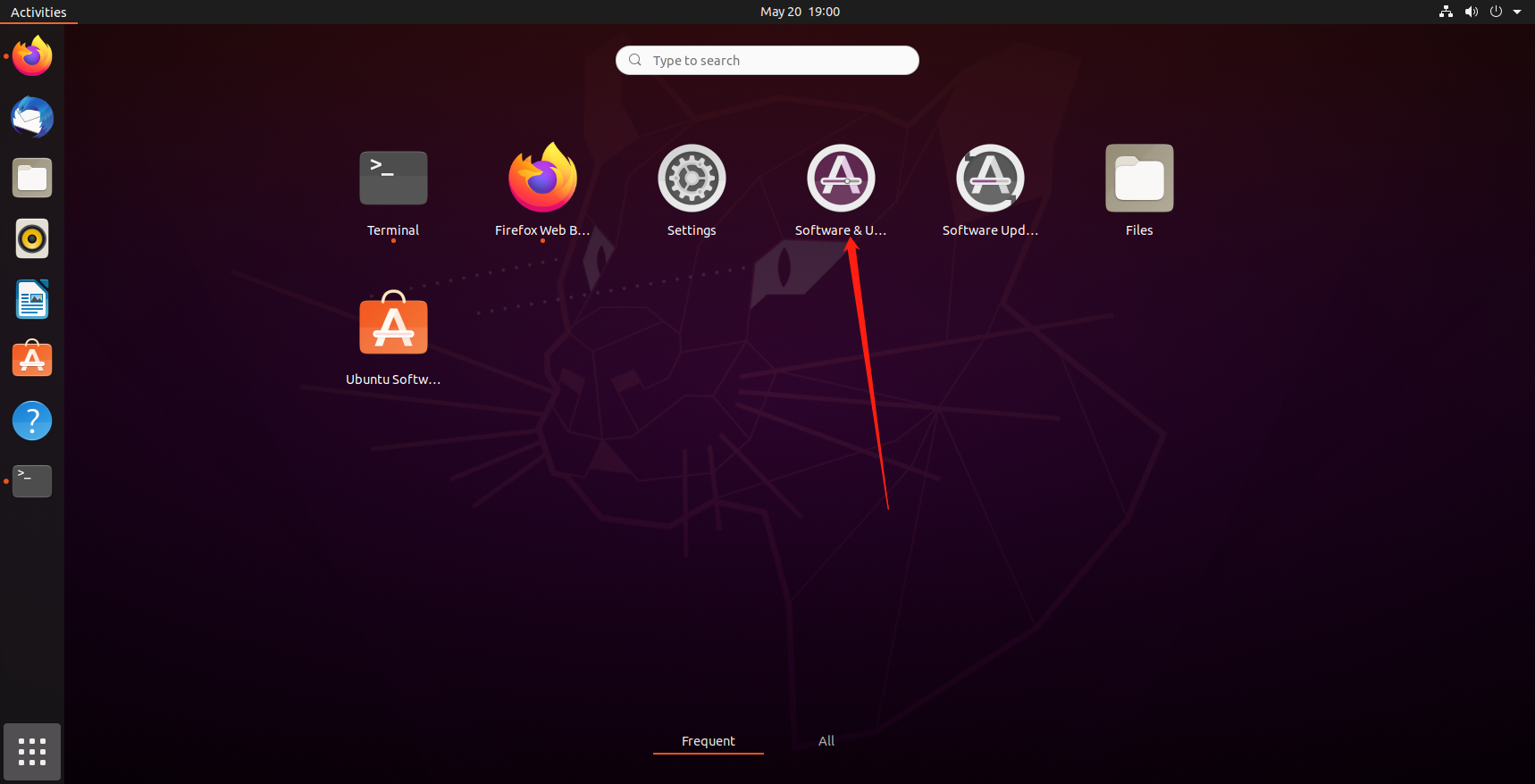Click the Activities button
Viewport: 1535px width, 784px height.
coord(38,12)
